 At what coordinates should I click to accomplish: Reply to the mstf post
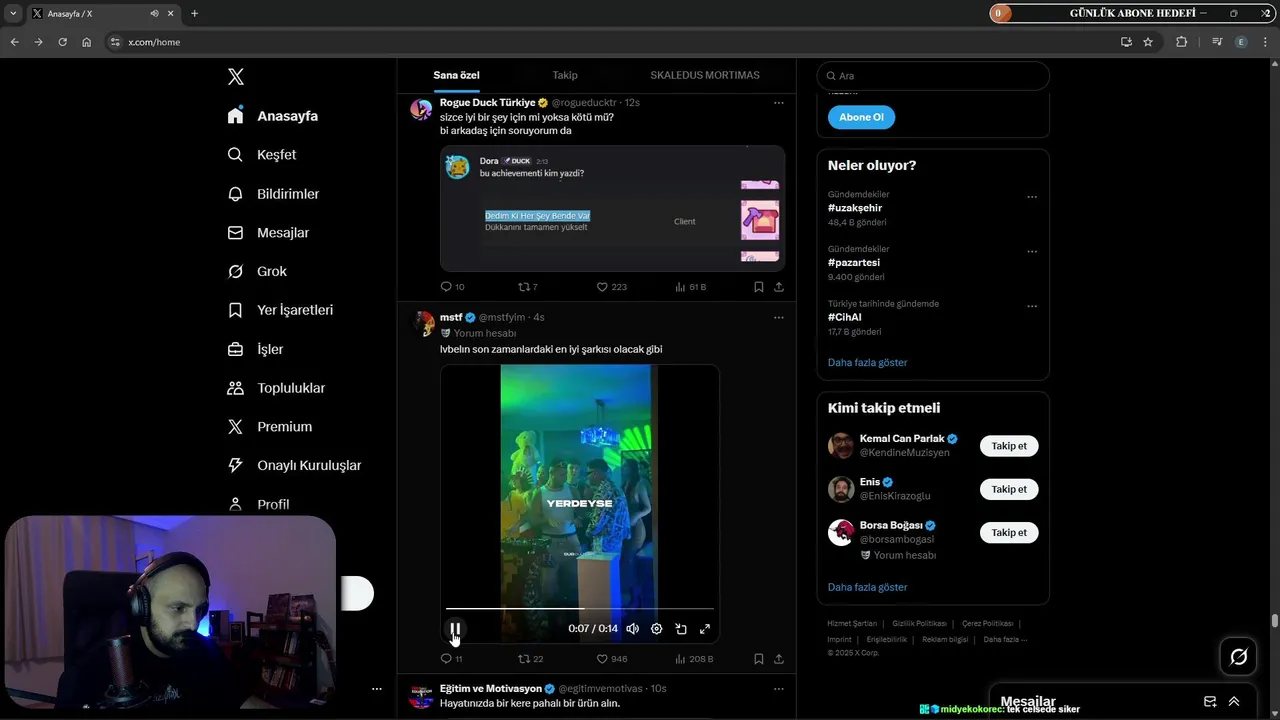click(x=451, y=659)
